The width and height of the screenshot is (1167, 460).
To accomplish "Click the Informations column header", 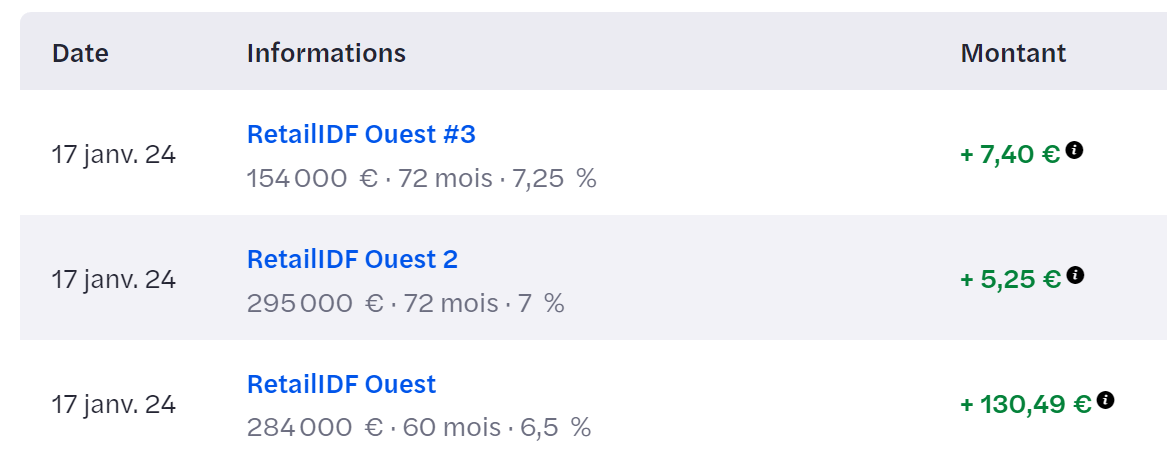I will pyautogui.click(x=326, y=53).
